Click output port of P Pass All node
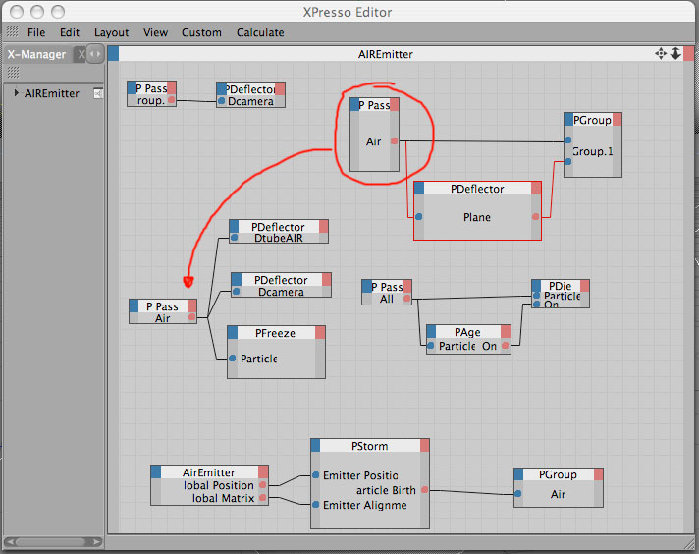The width and height of the screenshot is (699, 554). click(x=406, y=299)
